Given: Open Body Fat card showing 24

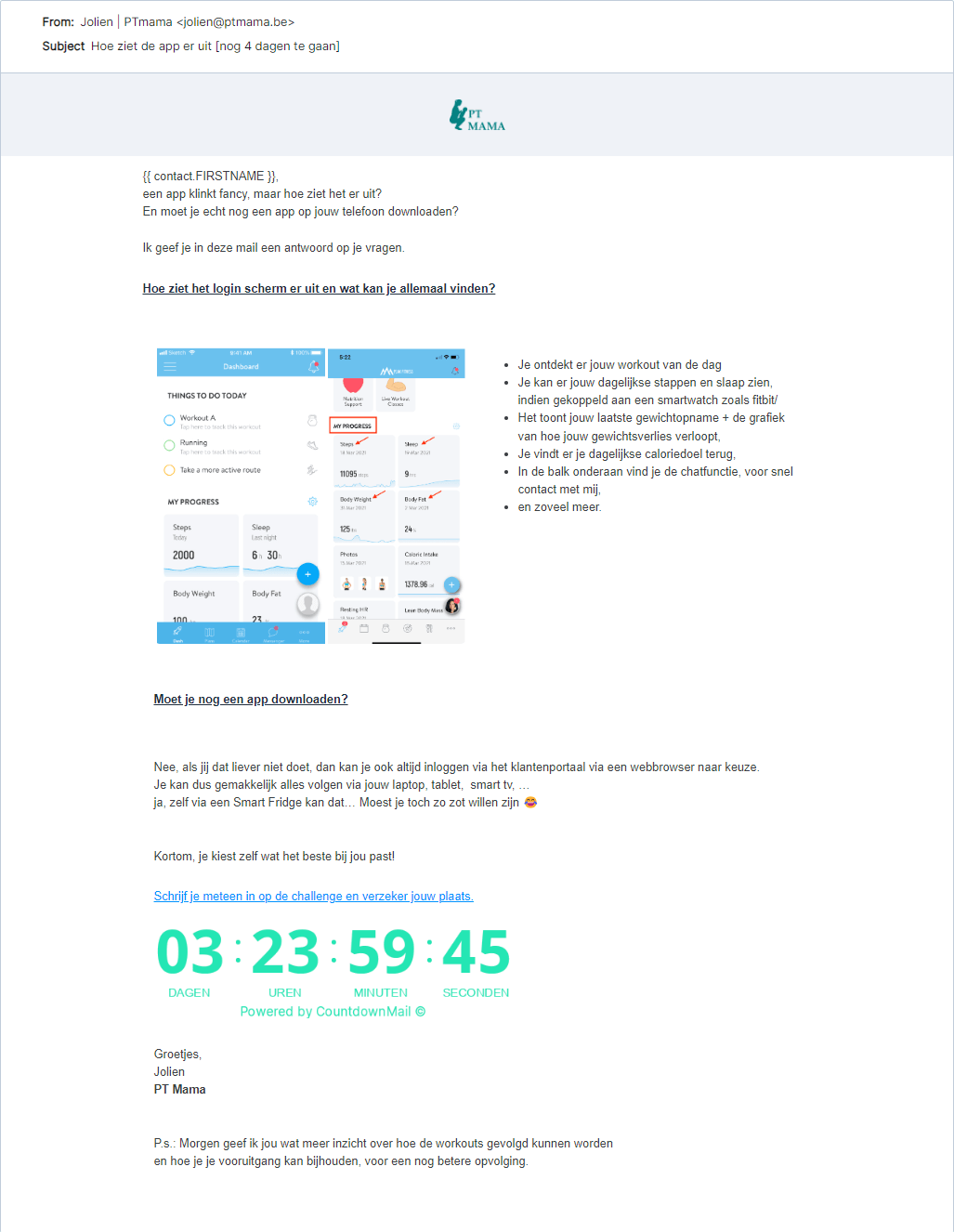Looking at the screenshot, I should pos(428,517).
